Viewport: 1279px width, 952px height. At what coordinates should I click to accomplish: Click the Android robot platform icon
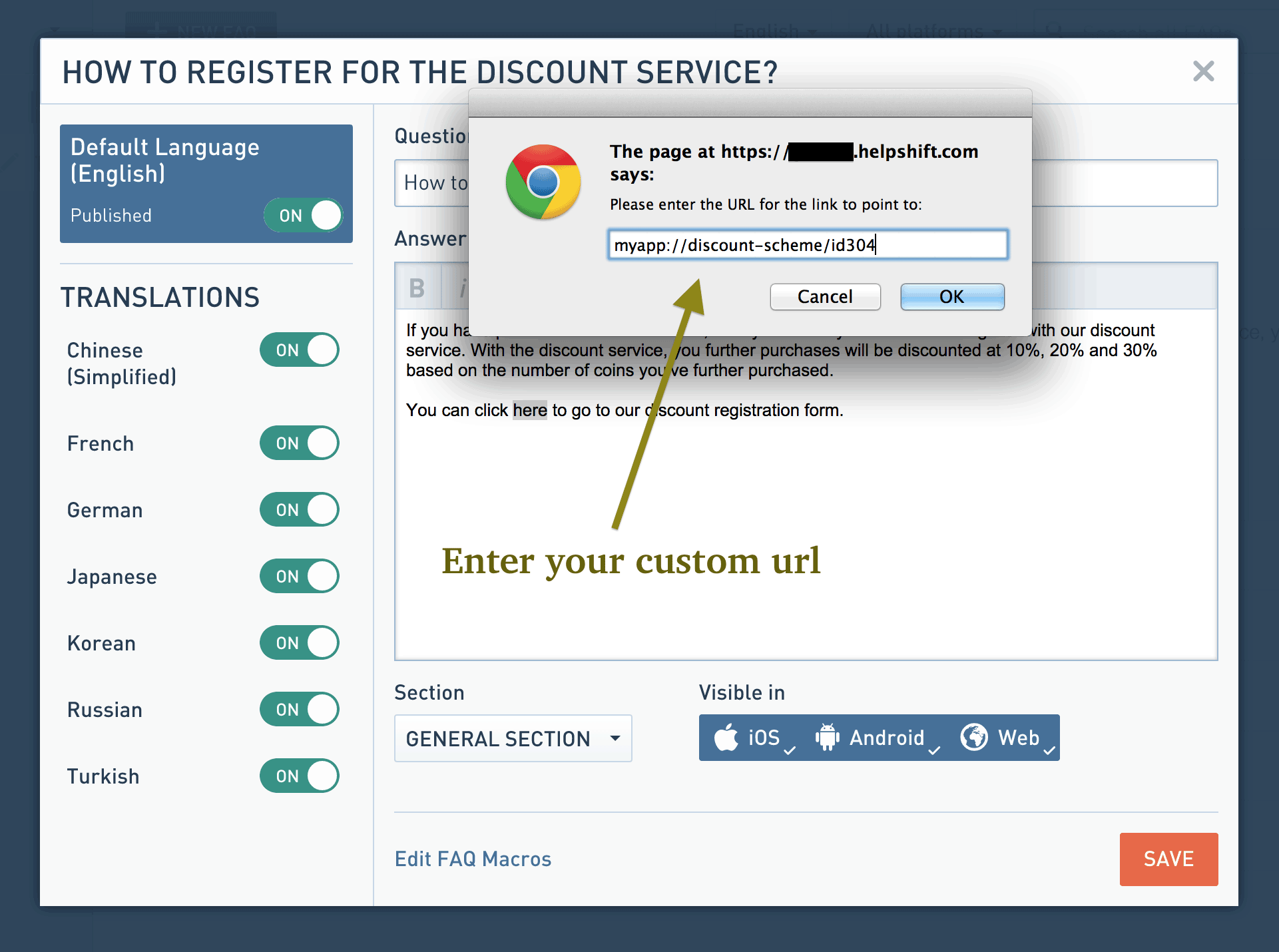coord(827,738)
